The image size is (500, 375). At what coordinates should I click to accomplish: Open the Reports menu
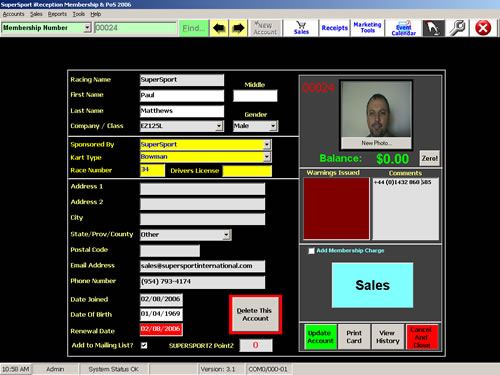57,14
